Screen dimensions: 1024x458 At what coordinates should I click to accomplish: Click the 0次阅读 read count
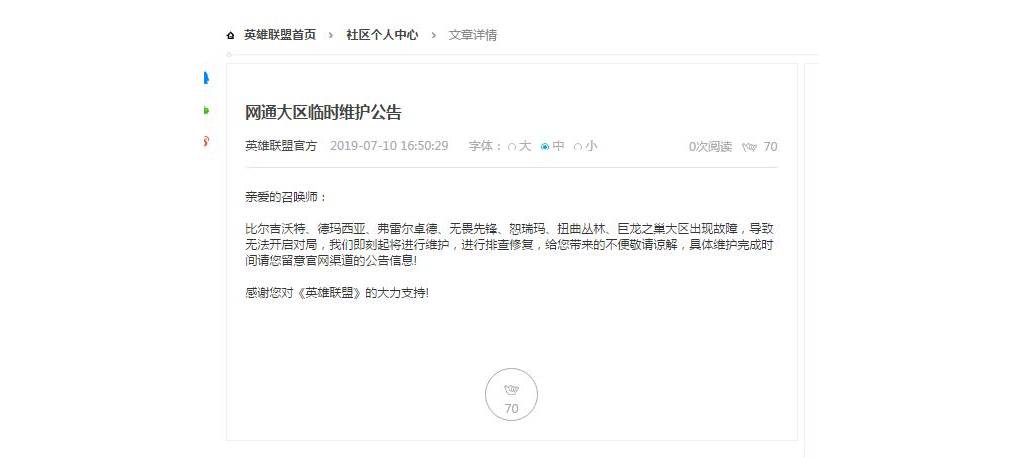pyautogui.click(x=711, y=147)
